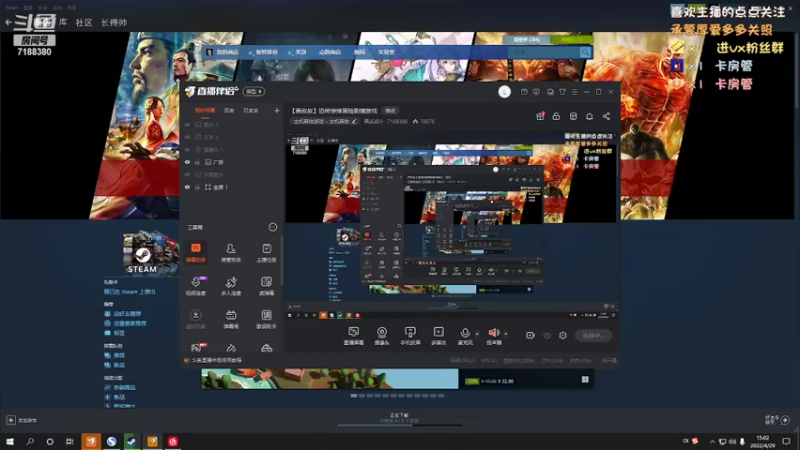Image resolution: width=800 pixels, height=450 pixels.
Task: Click the start streaming button at bottom right
Action: 593,335
